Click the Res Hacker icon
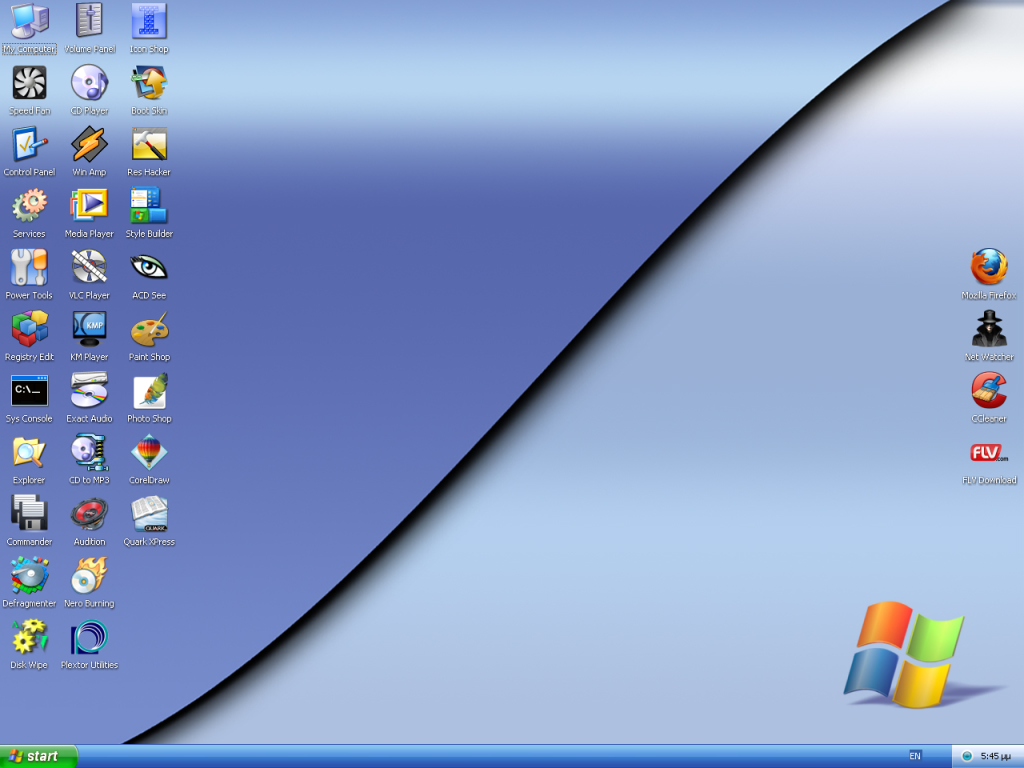Screen dimensions: 1024x768 pyautogui.click(x=149, y=144)
